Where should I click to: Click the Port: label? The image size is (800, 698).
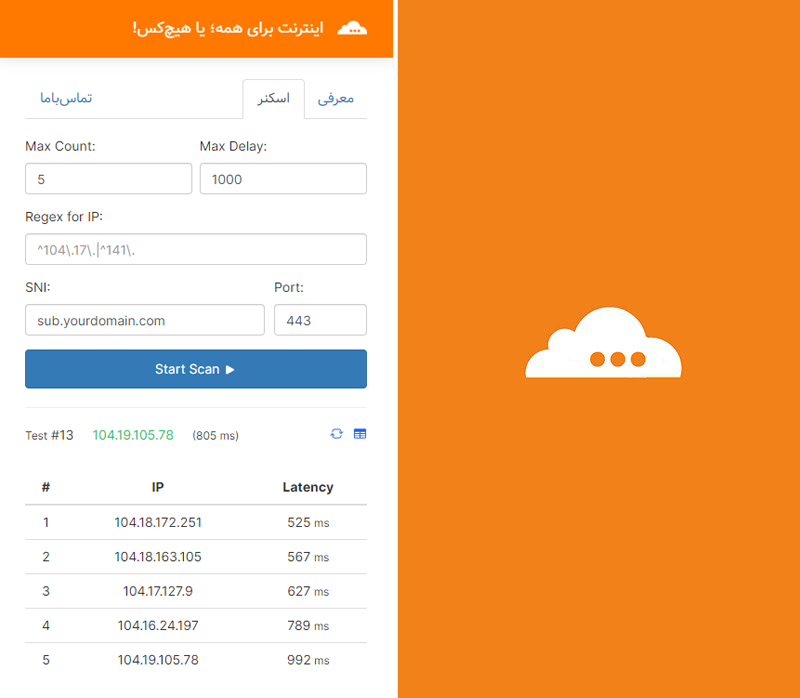click(289, 287)
